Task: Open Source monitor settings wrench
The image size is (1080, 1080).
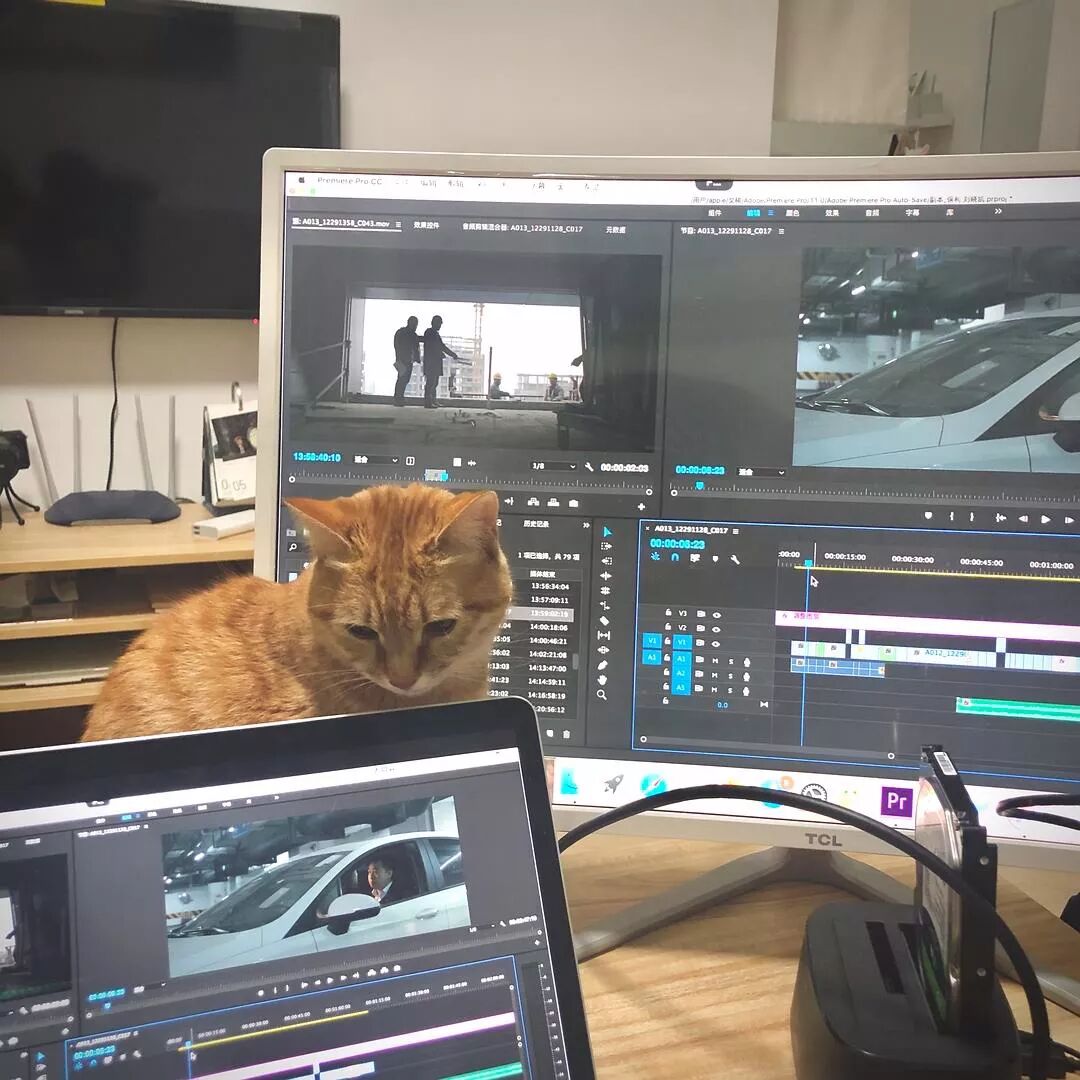Action: [589, 466]
